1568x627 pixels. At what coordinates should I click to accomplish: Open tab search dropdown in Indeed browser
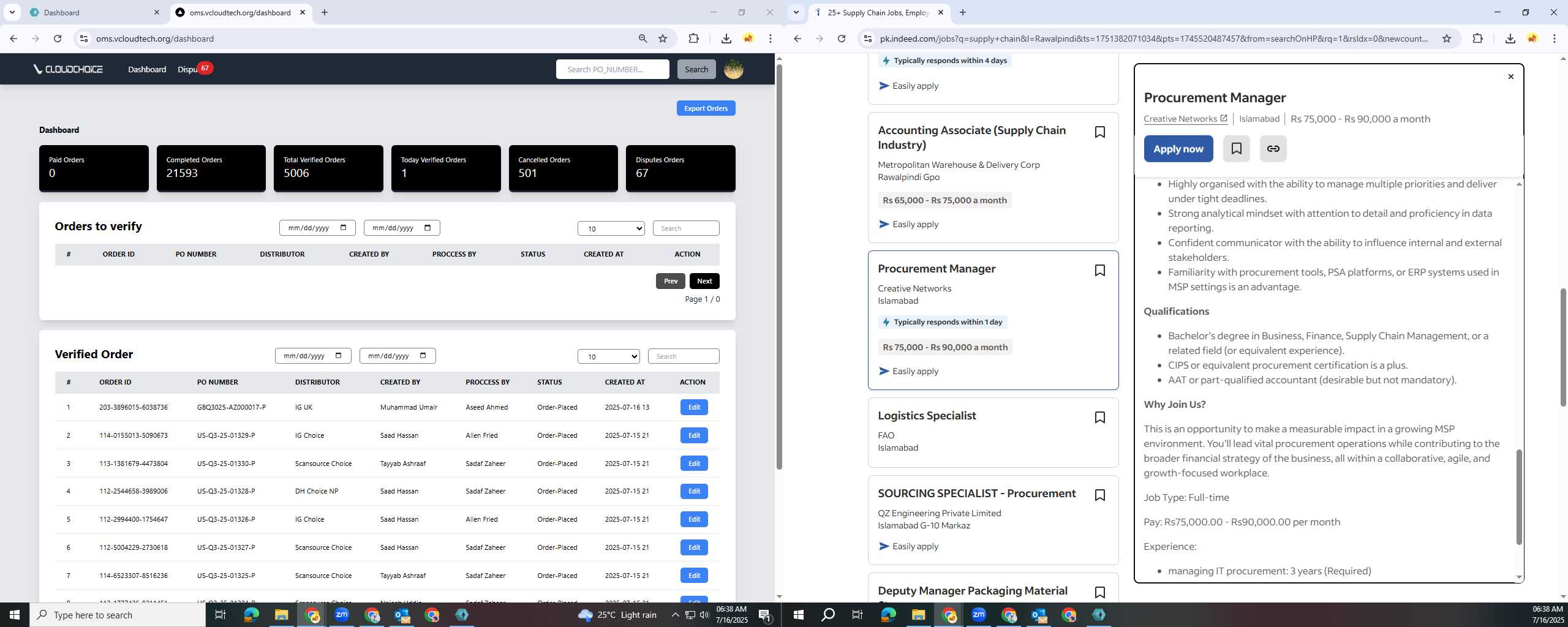click(796, 12)
